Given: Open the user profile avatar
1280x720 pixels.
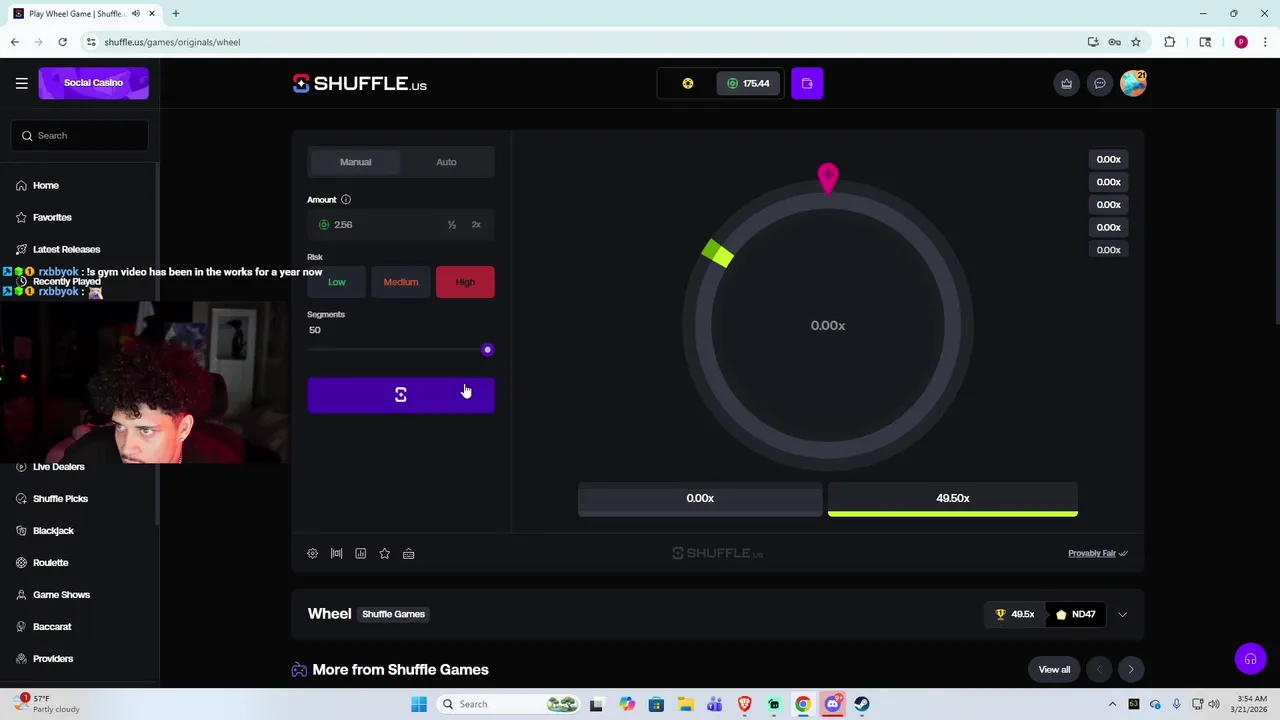Looking at the screenshot, I should [x=1133, y=83].
